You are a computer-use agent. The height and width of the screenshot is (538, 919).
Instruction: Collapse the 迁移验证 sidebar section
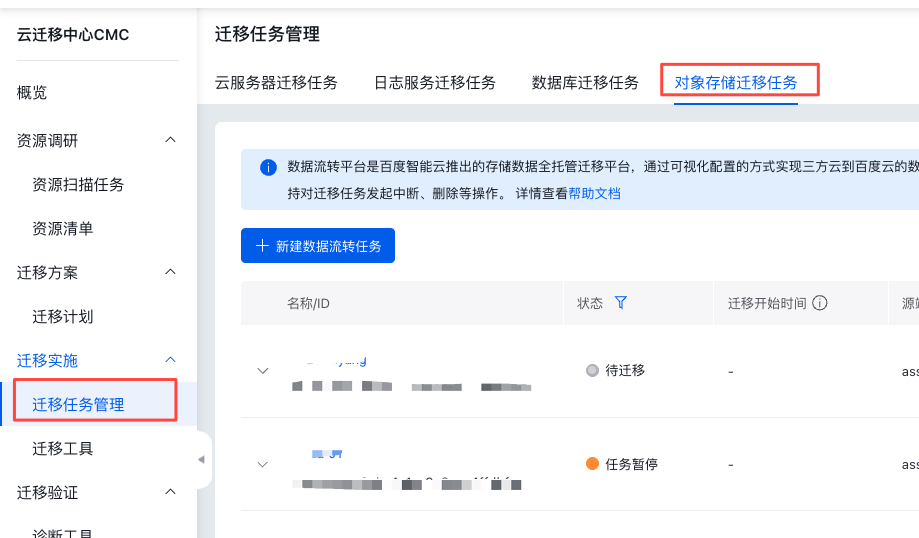coord(170,492)
